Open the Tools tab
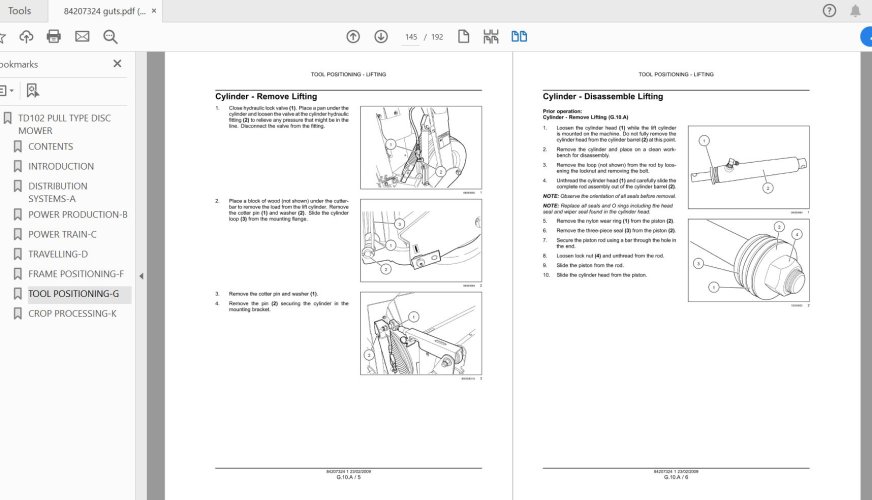 point(19,11)
